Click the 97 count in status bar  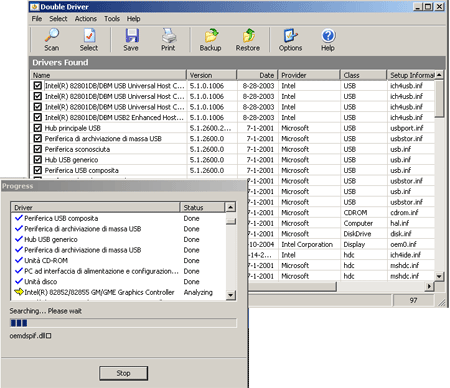[x=413, y=300]
